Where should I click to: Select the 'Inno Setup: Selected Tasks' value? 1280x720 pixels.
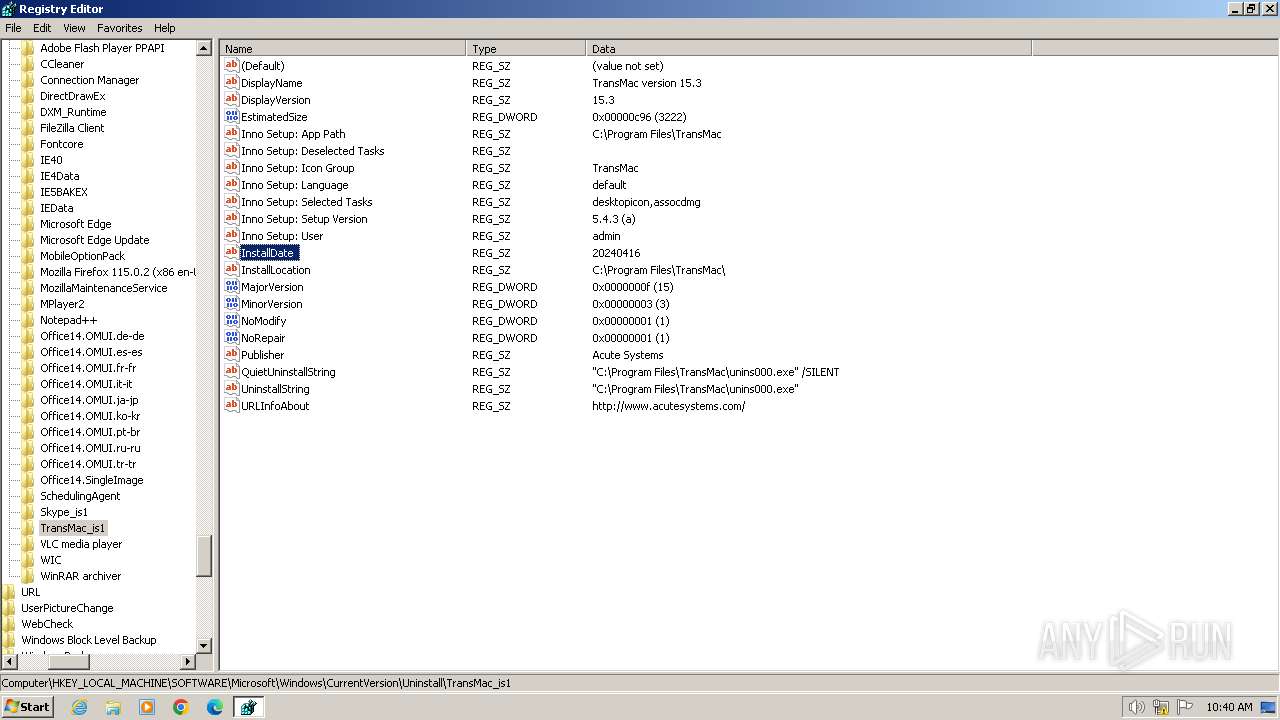tap(307, 202)
